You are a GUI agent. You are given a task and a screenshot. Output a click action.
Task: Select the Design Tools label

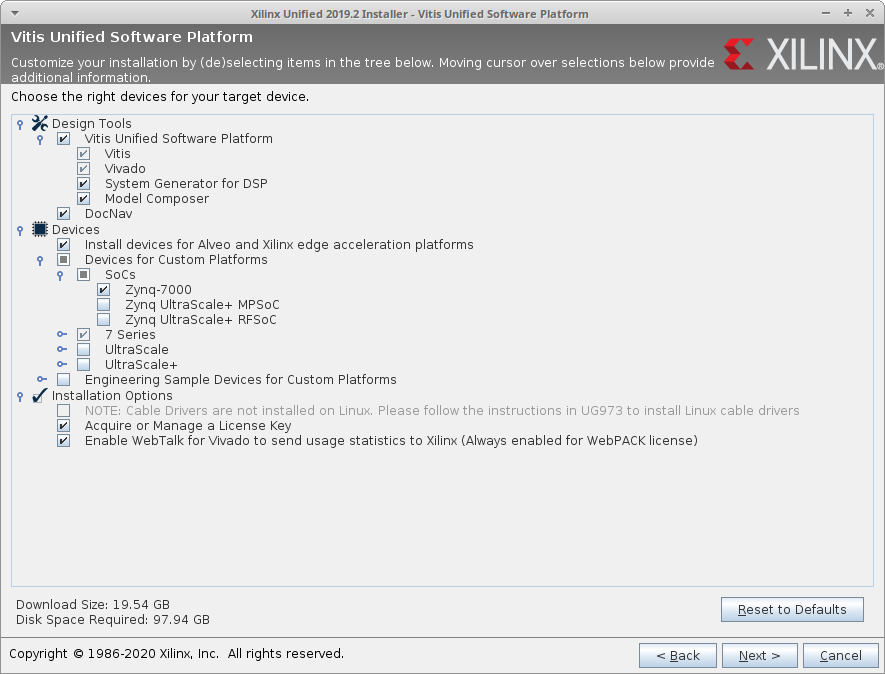91,124
